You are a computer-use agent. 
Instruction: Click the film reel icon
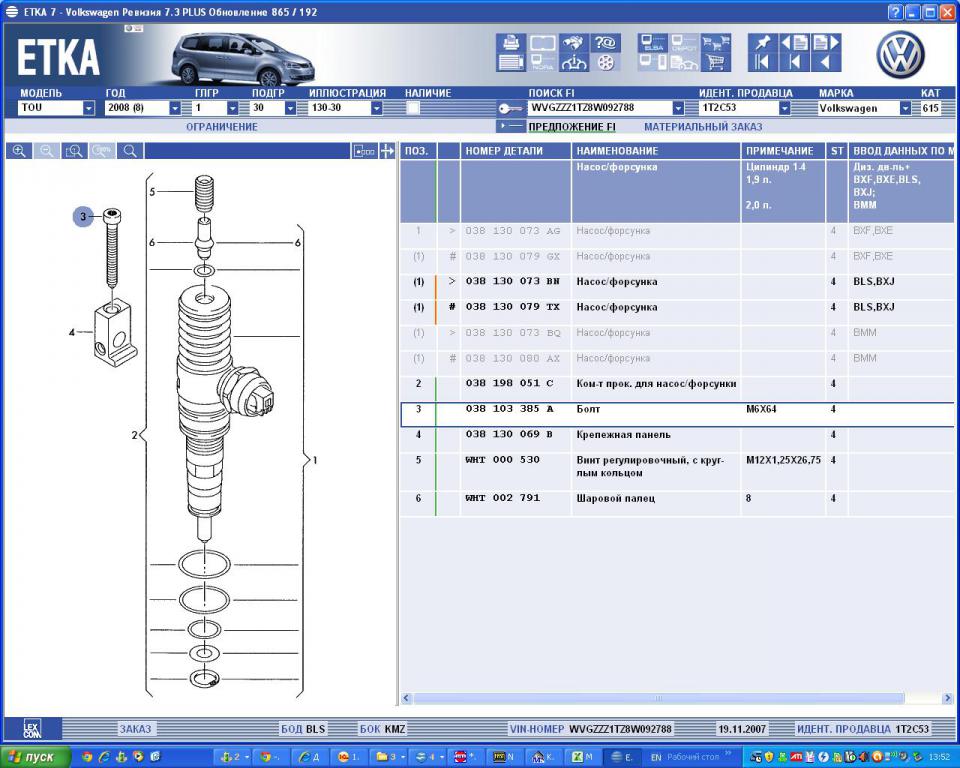click(x=605, y=62)
